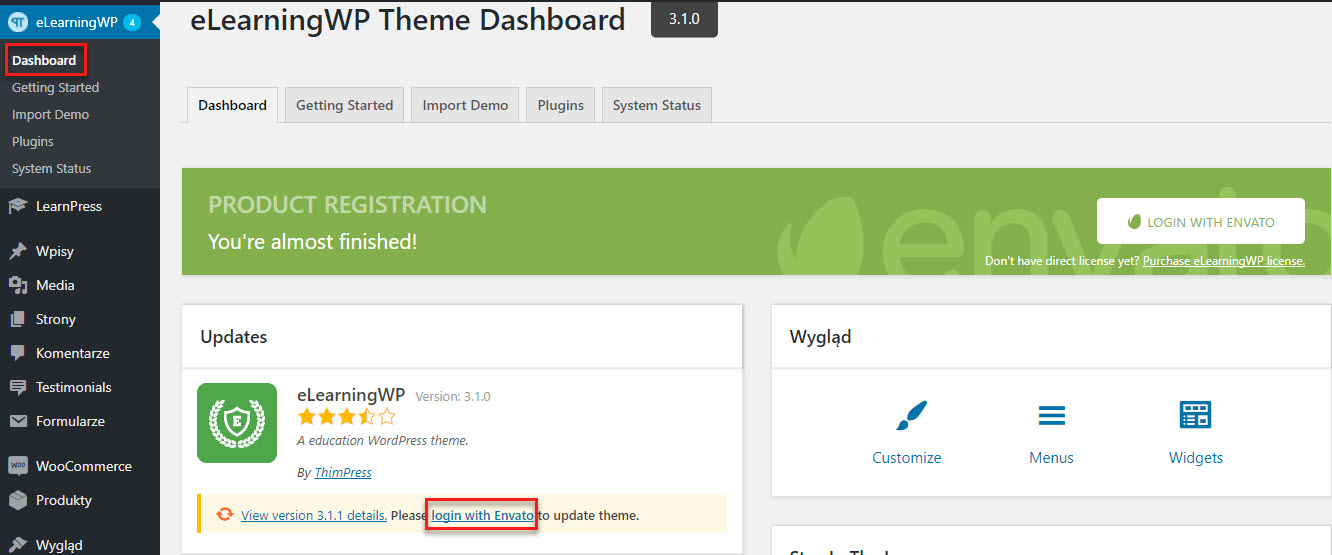Open the Dashboard tab

232,105
